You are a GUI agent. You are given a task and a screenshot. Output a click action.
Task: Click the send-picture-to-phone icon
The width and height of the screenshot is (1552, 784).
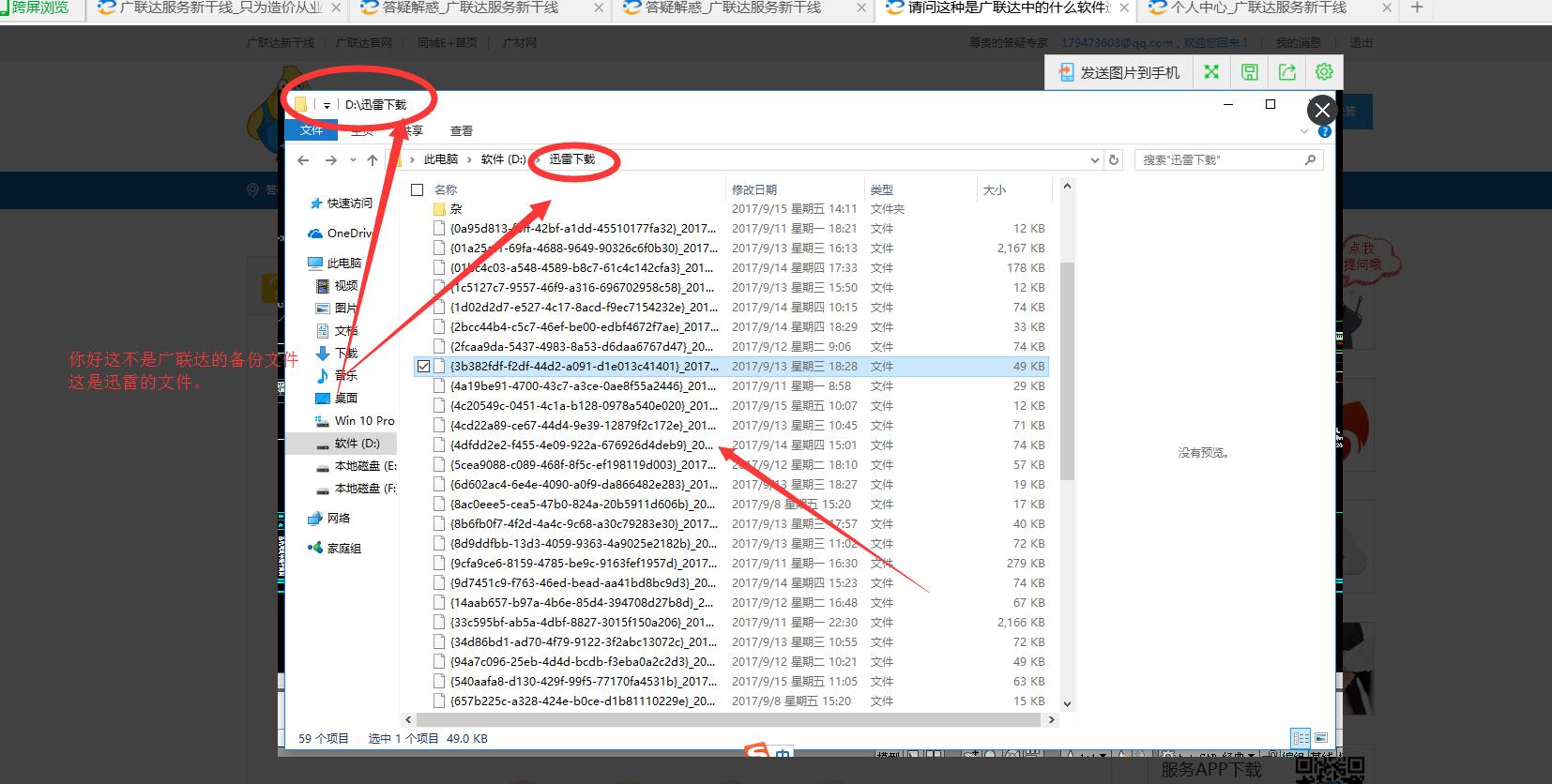[1066, 72]
